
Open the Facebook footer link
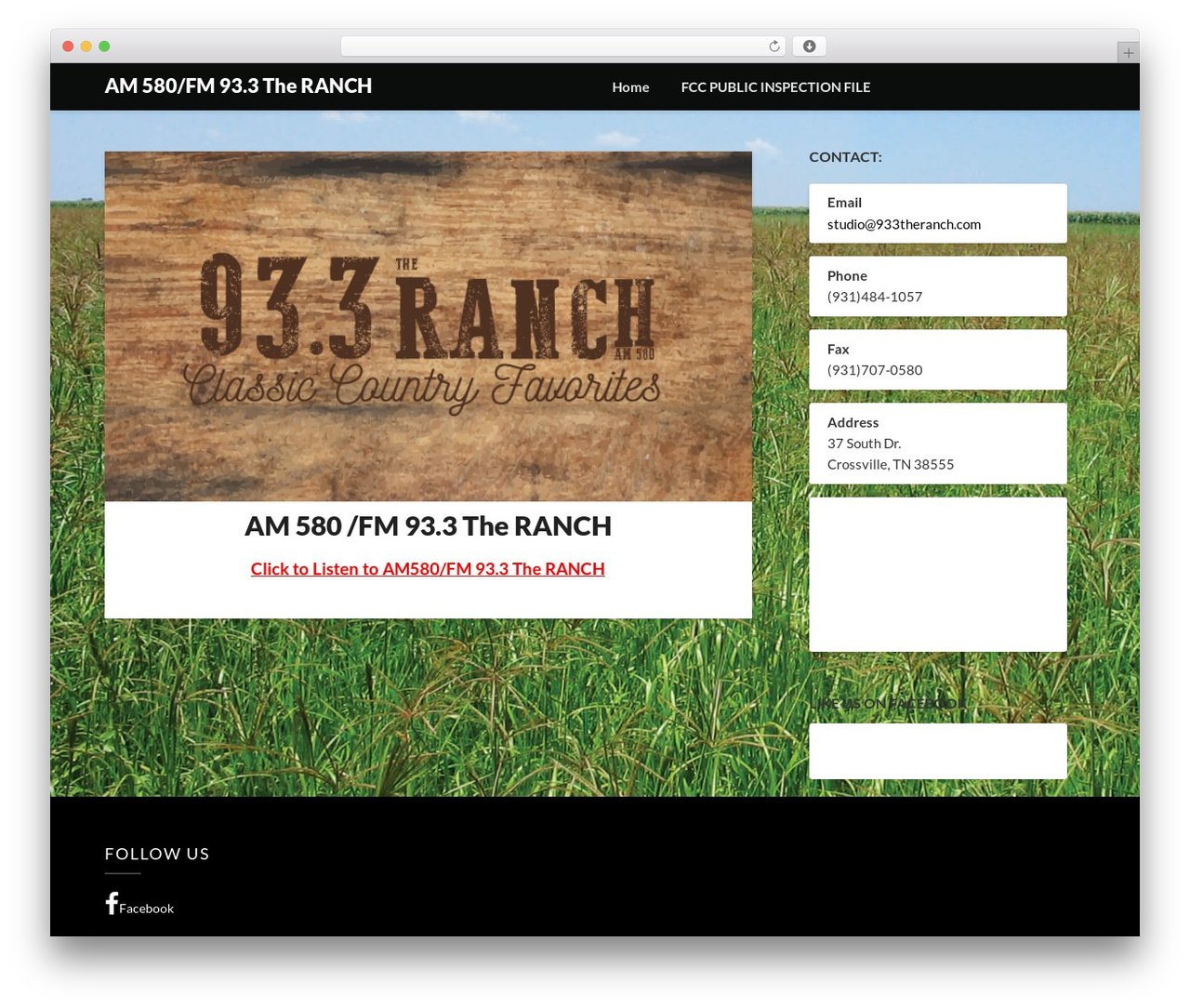[x=146, y=909]
